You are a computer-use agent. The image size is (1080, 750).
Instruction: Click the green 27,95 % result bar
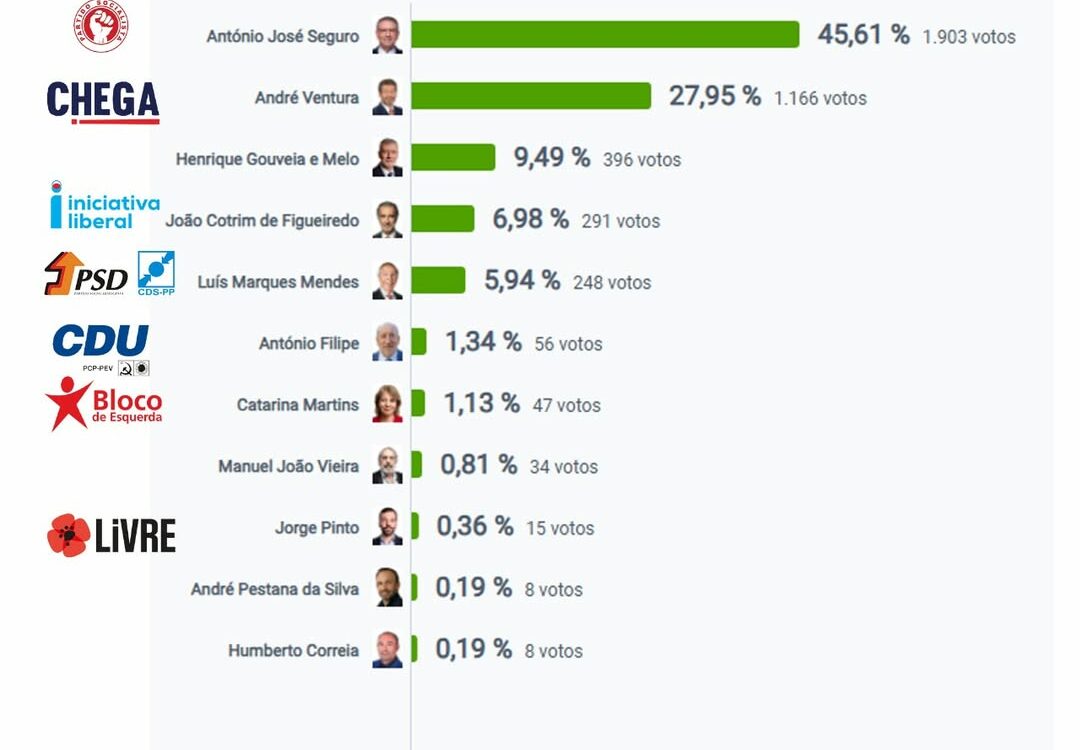click(x=531, y=96)
